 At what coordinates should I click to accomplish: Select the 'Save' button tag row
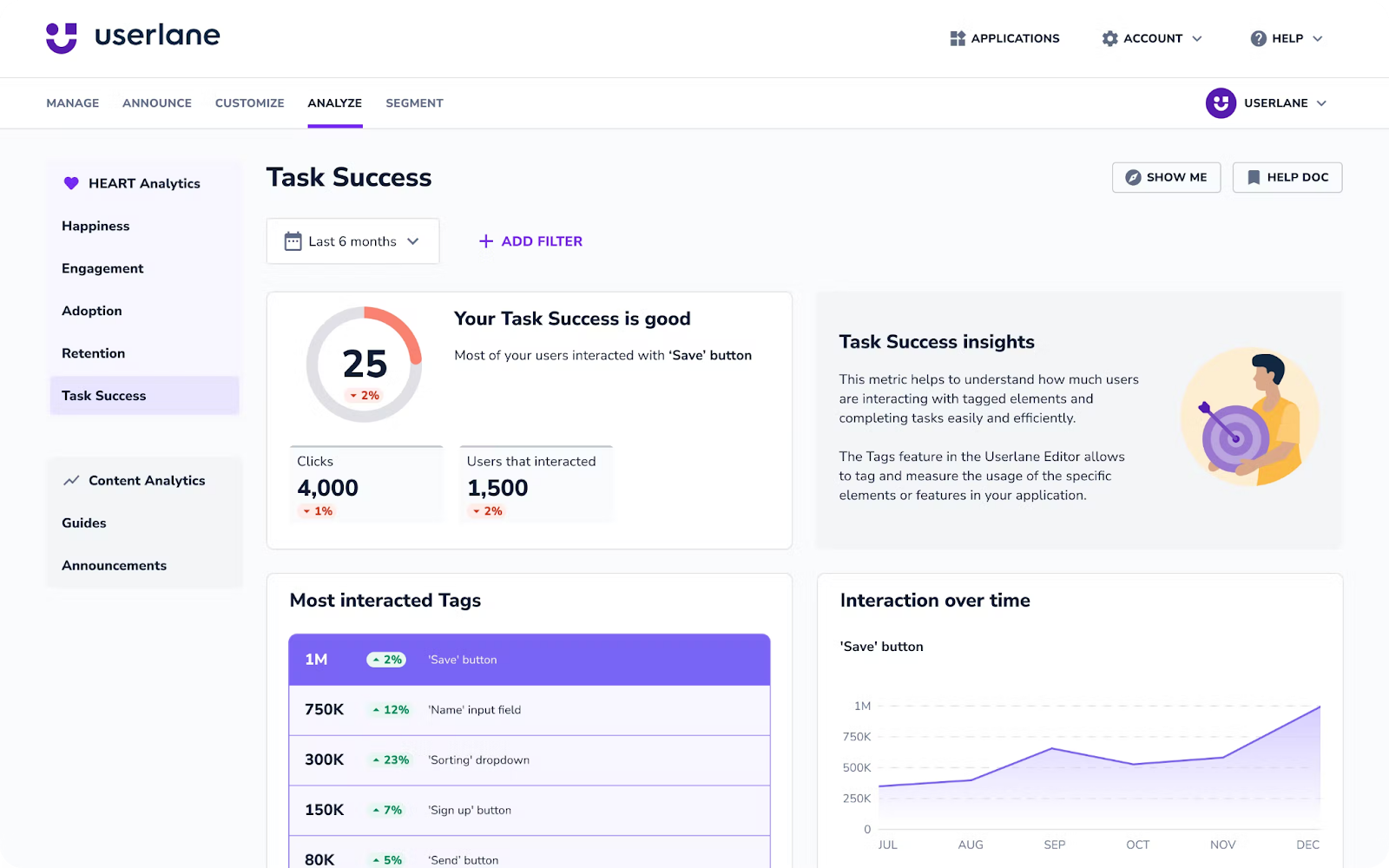click(530, 660)
